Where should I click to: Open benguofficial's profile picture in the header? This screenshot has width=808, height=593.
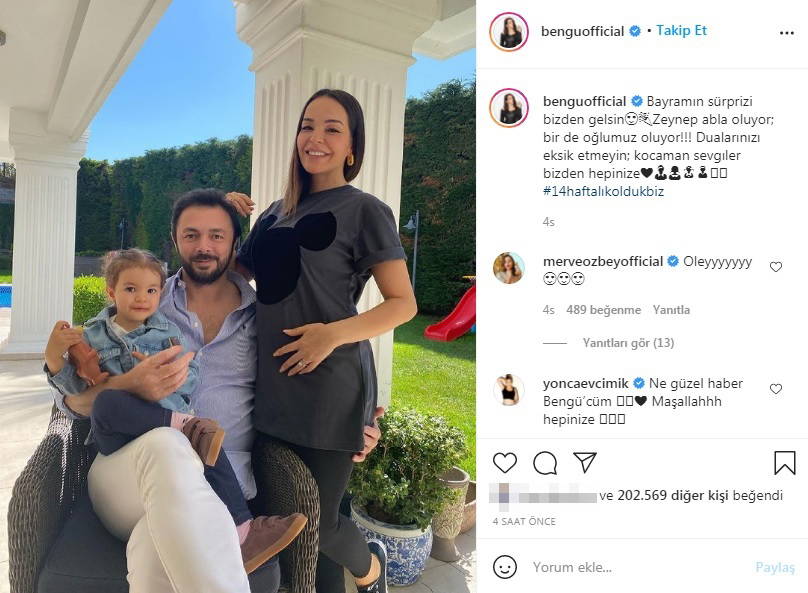509,32
